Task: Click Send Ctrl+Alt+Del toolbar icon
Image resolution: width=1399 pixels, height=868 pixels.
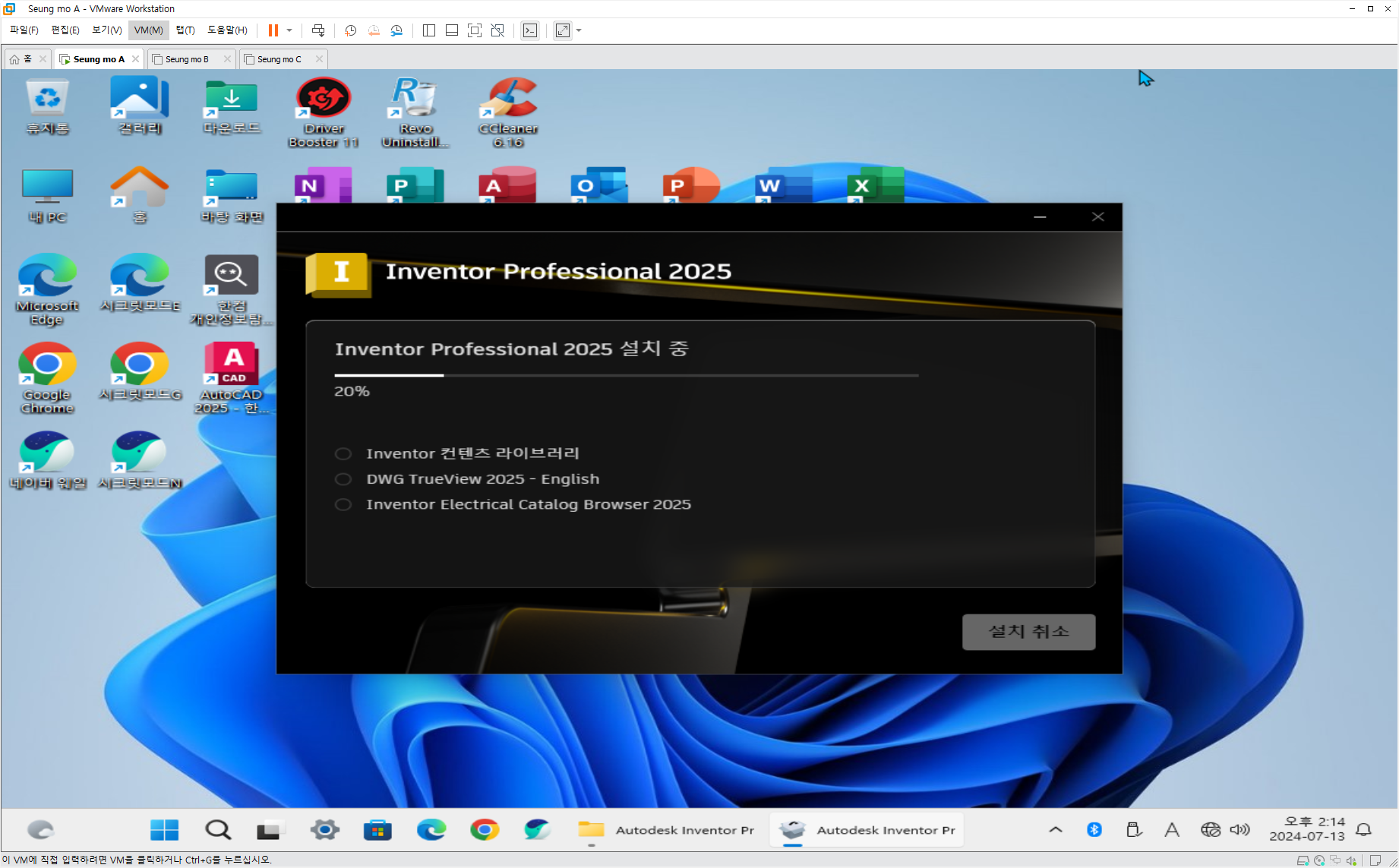Action: click(x=318, y=30)
